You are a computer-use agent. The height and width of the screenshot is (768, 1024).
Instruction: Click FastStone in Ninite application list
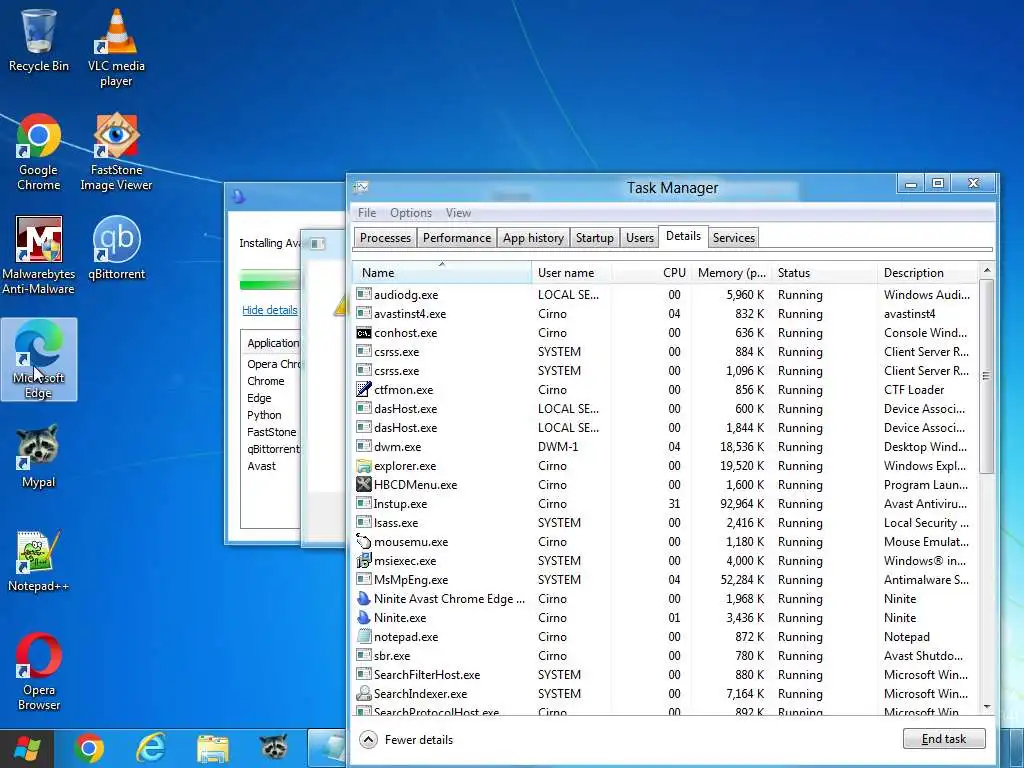pos(272,432)
